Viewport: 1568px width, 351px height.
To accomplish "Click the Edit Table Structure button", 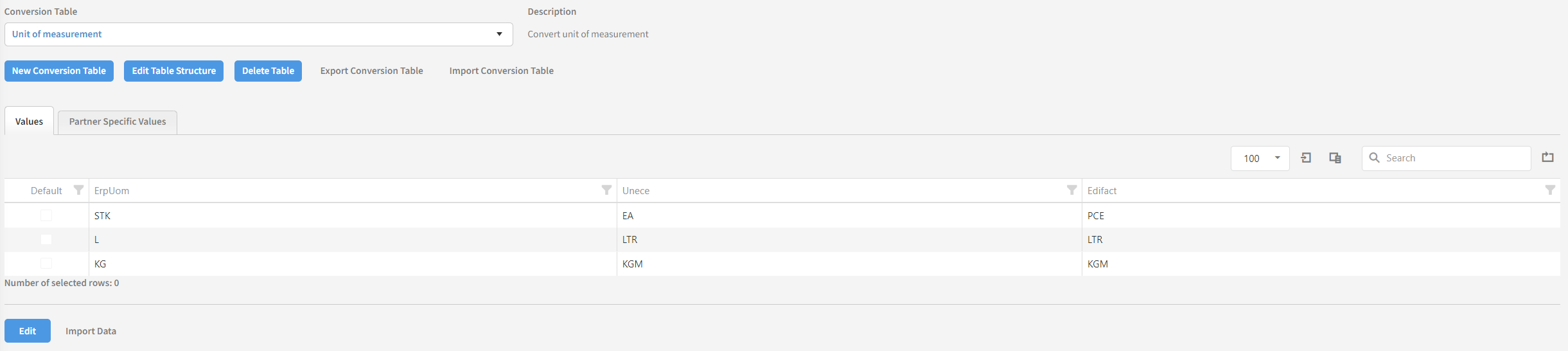I will click(x=173, y=71).
